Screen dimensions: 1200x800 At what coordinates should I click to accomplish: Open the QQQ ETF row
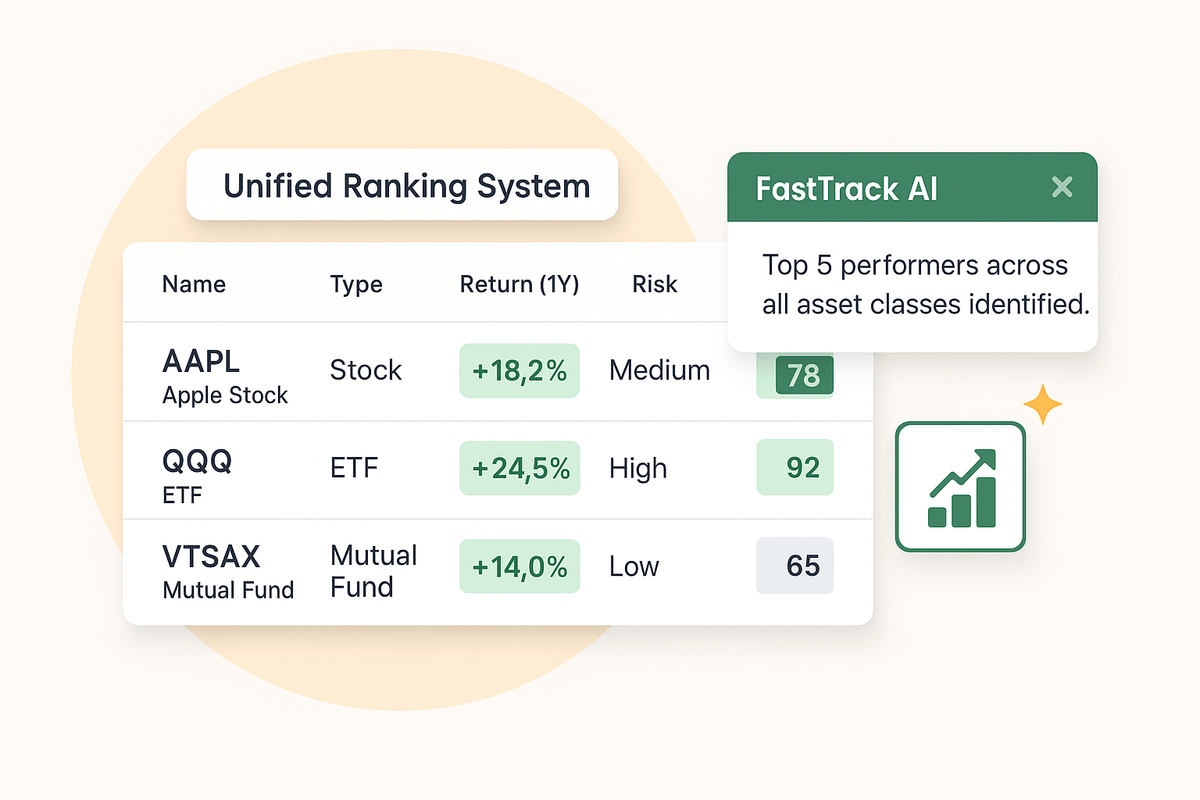tap(498, 470)
